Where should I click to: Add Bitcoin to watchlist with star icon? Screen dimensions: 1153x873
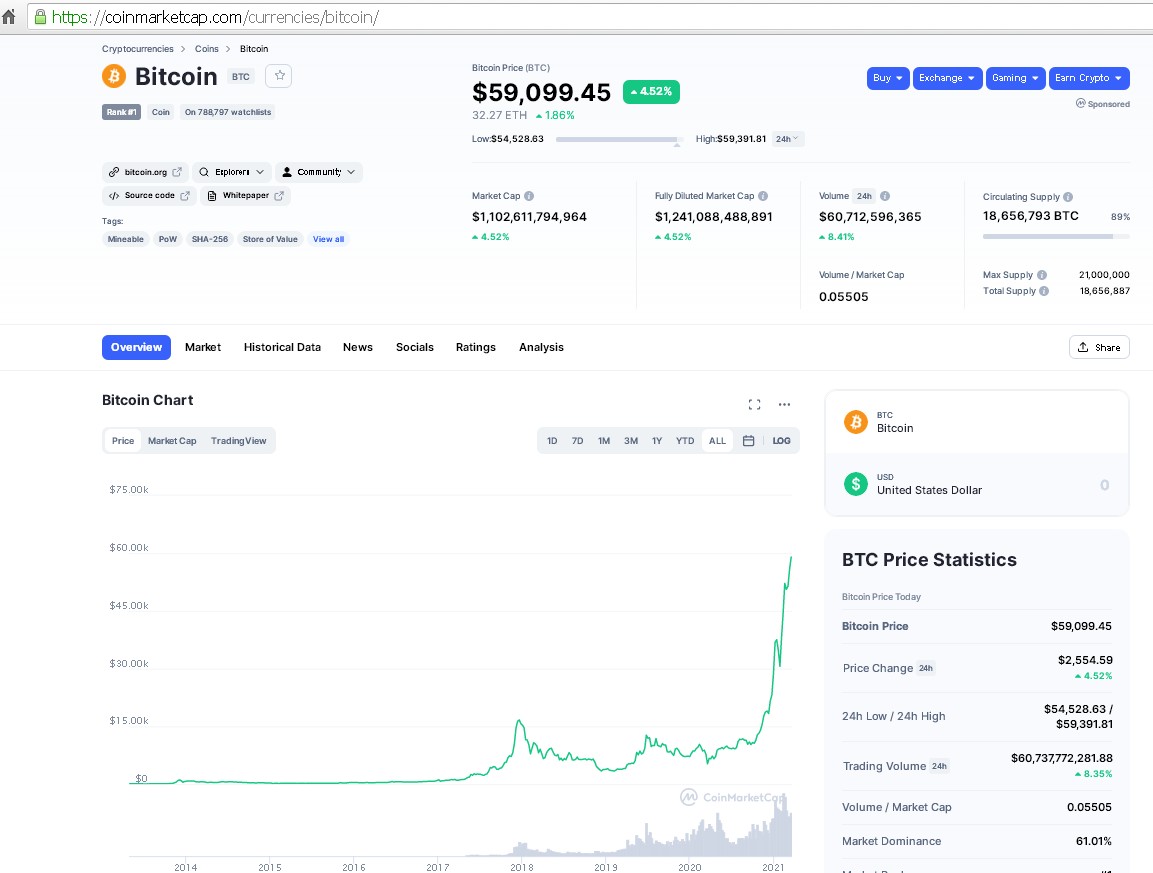[279, 76]
